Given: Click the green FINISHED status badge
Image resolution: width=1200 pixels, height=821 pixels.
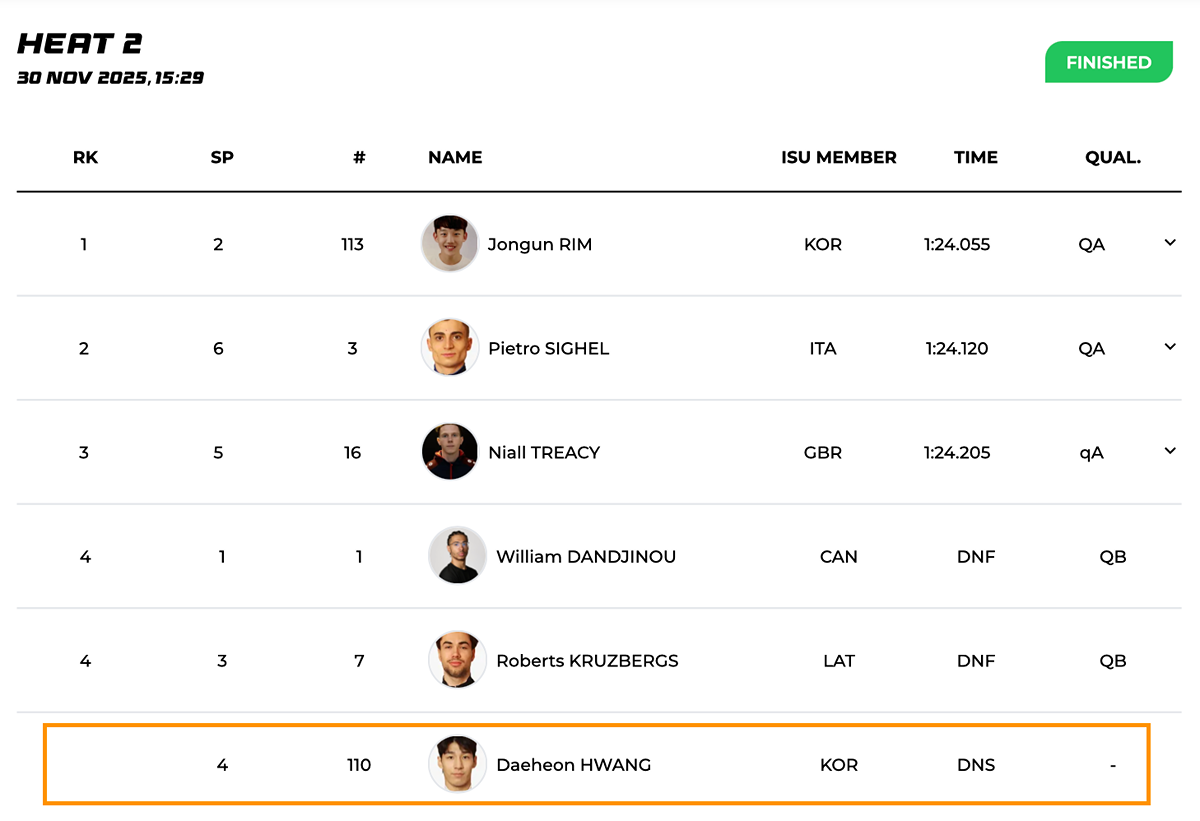Looking at the screenshot, I should pyautogui.click(x=1108, y=62).
